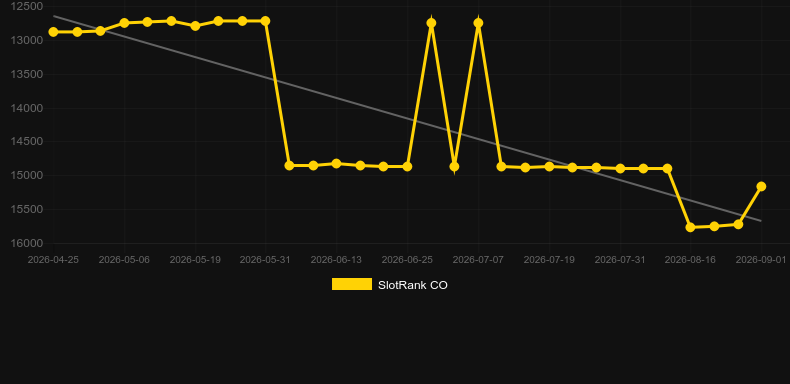Select the final data point at 2026-09-01

click(x=761, y=186)
